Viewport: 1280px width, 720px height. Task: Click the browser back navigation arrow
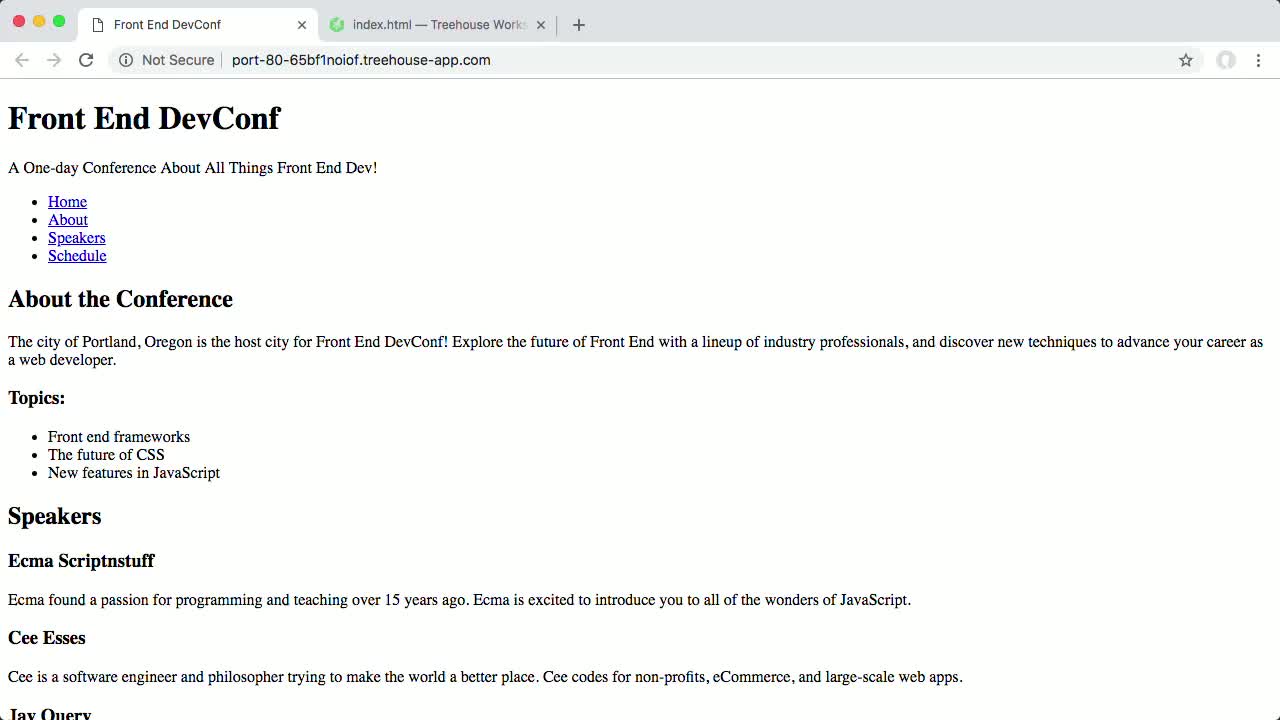click(x=22, y=60)
